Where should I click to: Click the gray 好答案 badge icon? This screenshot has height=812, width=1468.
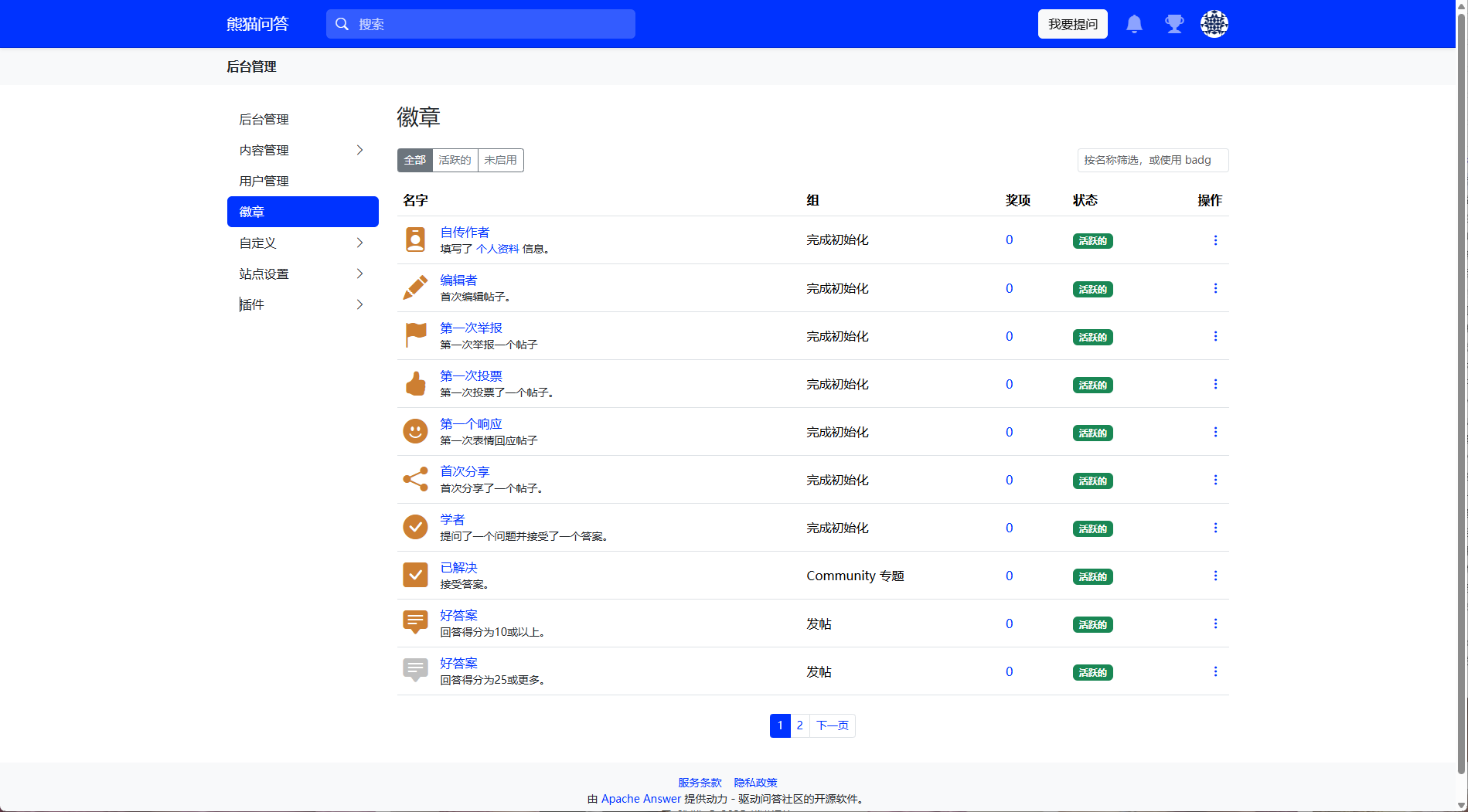[415, 671]
